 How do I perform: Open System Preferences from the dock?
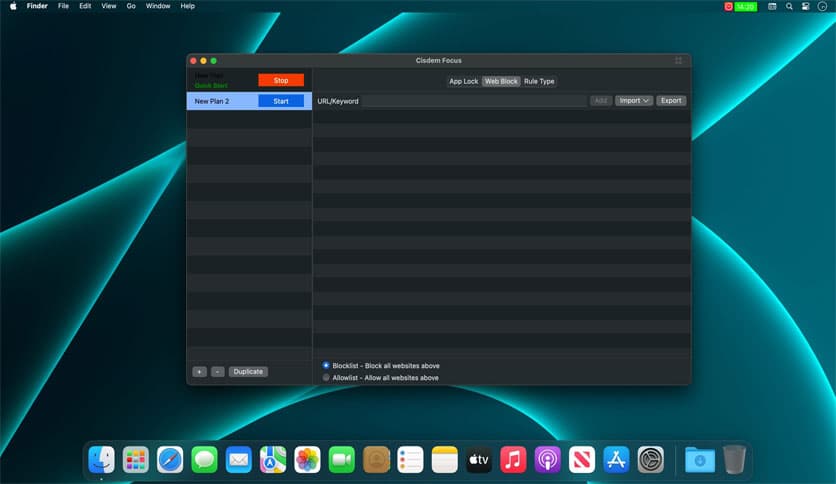[x=651, y=459]
